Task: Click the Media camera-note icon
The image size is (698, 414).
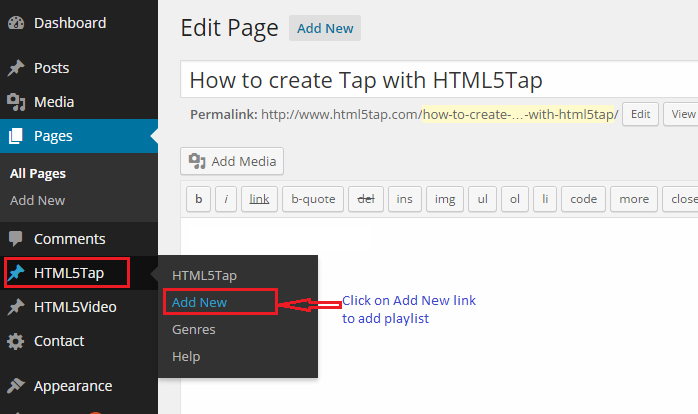Action: click(x=16, y=102)
